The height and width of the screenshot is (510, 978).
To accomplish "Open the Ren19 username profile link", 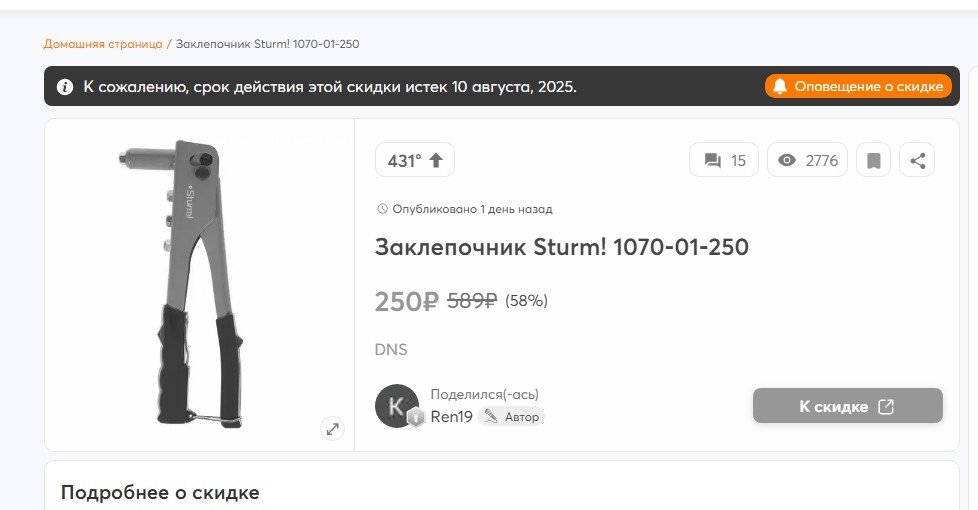I will pyautogui.click(x=451, y=417).
